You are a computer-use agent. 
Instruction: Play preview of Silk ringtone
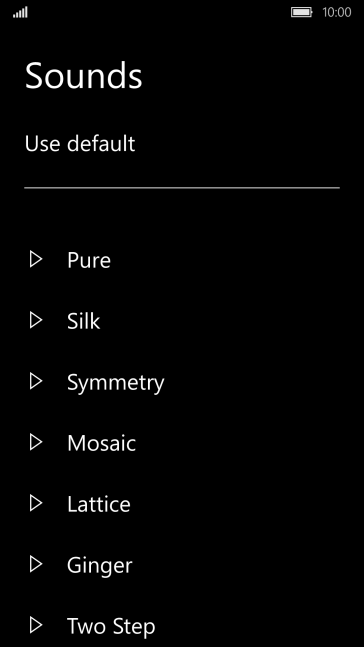click(36, 321)
